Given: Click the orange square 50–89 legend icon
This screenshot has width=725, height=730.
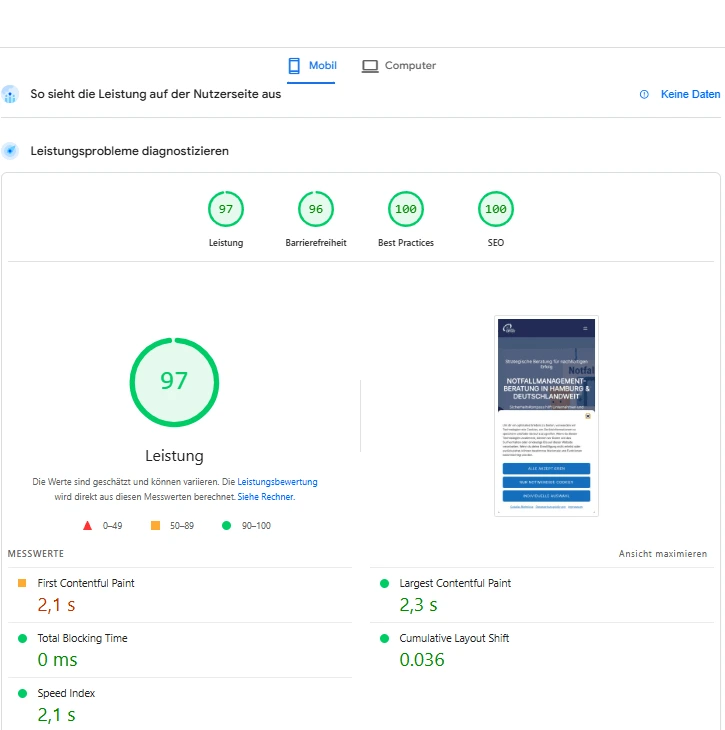Looking at the screenshot, I should pyautogui.click(x=156, y=526).
